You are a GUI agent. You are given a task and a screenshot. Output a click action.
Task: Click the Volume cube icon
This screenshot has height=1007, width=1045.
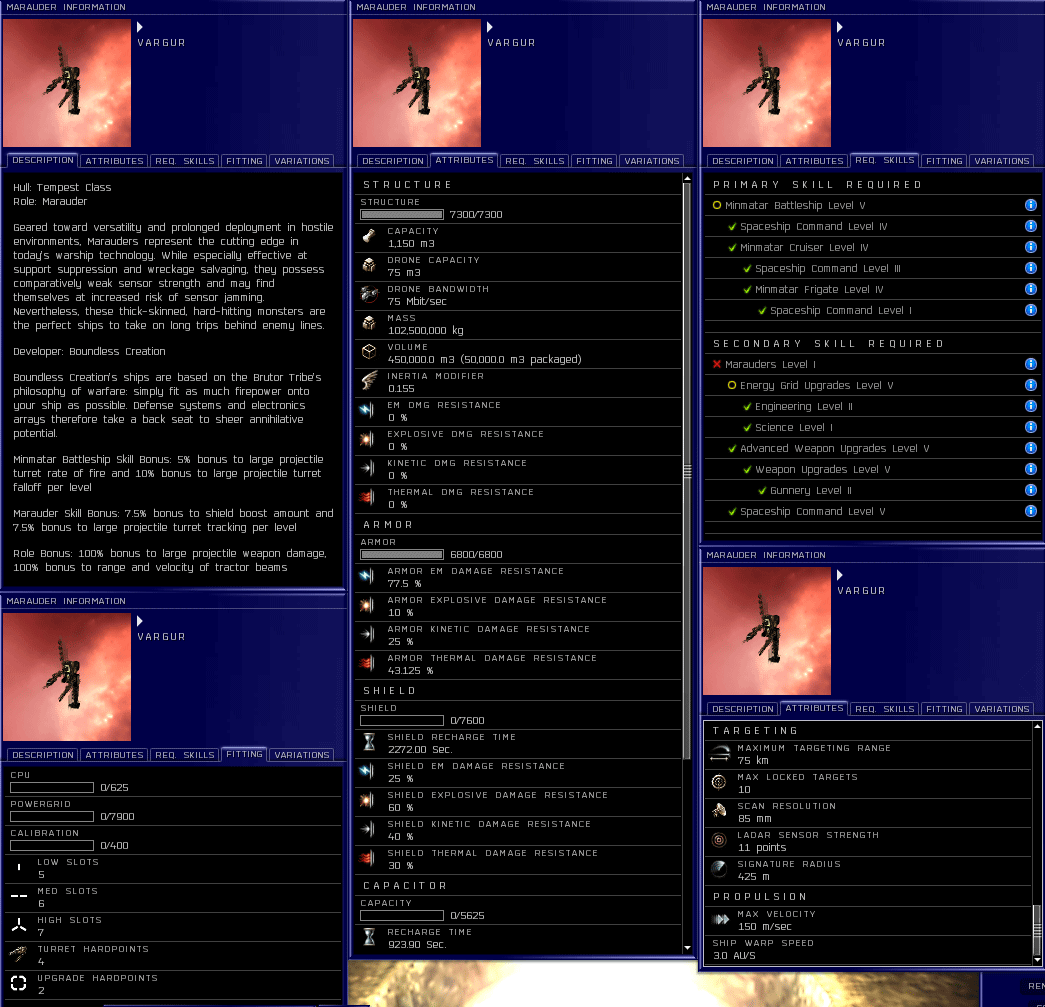[x=369, y=352]
